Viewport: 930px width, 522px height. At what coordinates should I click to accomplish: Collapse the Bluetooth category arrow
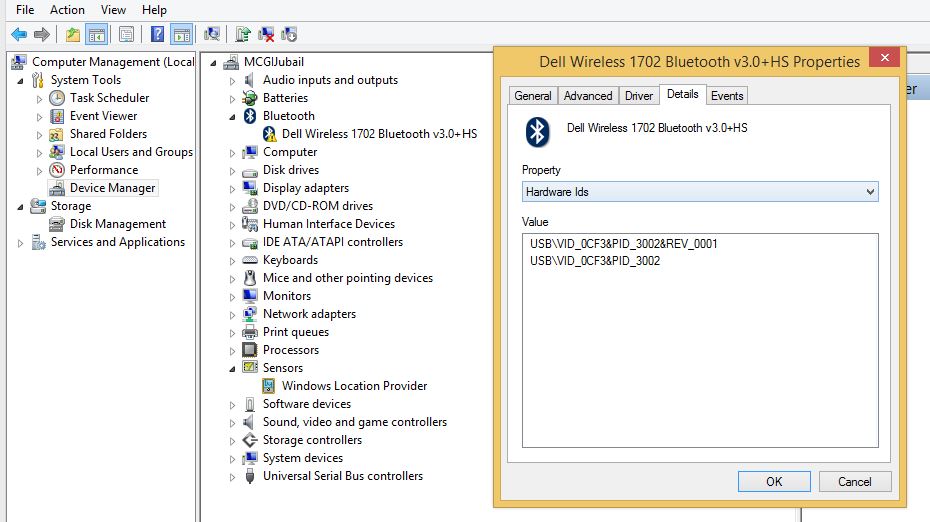click(232, 117)
